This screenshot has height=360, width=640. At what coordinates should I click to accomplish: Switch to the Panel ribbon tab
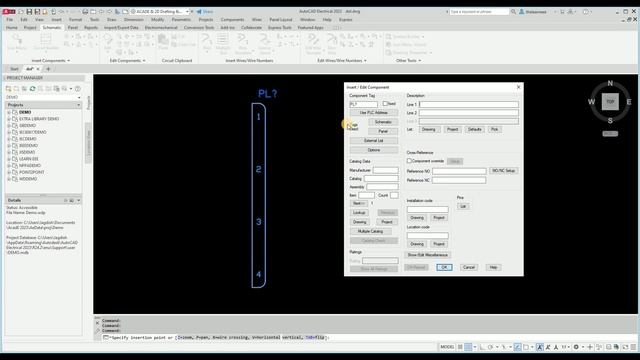[x=73, y=27]
